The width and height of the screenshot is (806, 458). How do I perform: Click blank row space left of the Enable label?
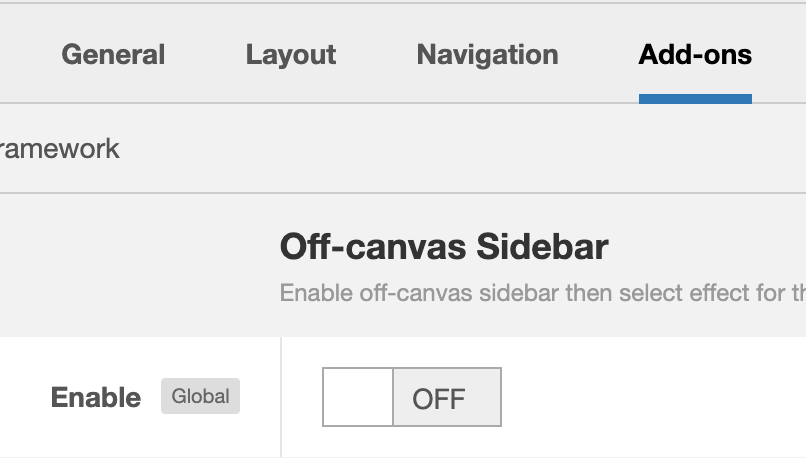coord(22,397)
